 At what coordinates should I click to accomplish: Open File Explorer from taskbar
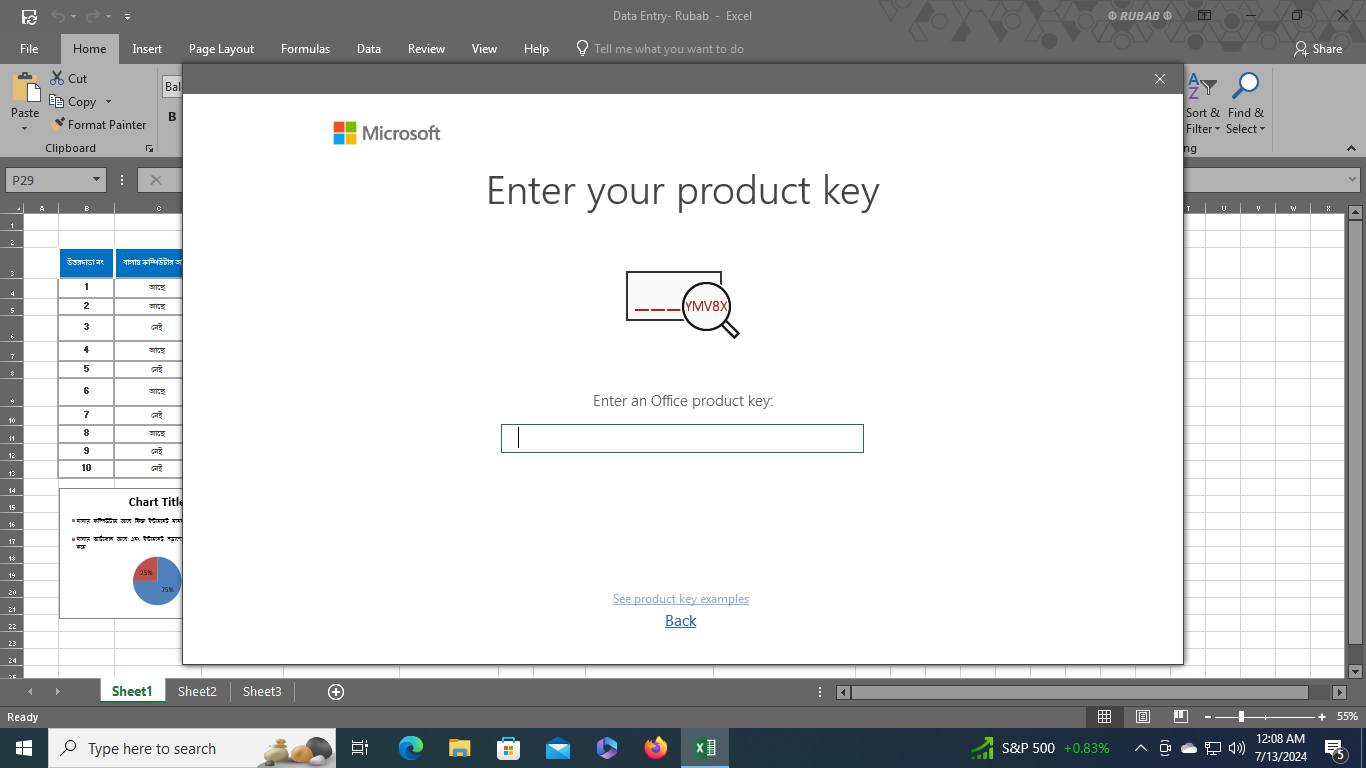coord(460,748)
